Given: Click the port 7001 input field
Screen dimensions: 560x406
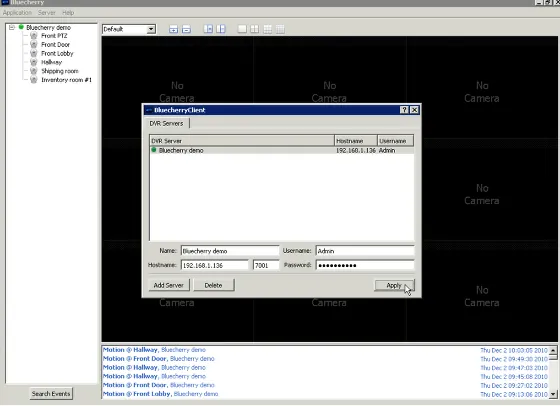Looking at the screenshot, I should (266, 265).
